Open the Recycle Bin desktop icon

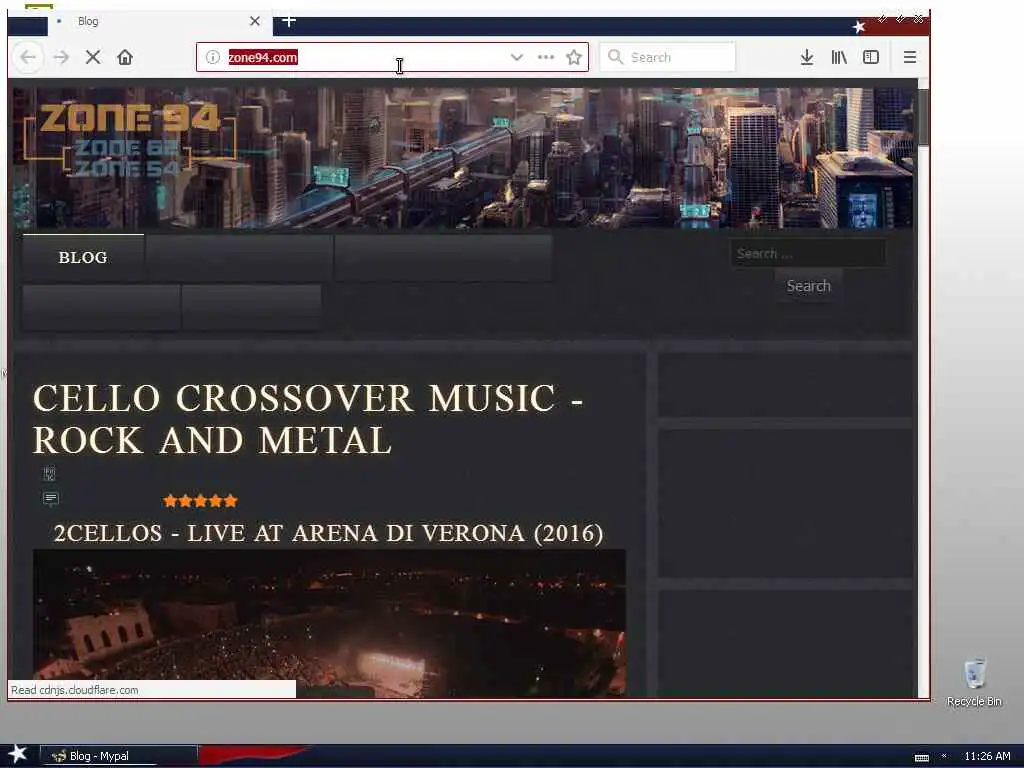(974, 682)
